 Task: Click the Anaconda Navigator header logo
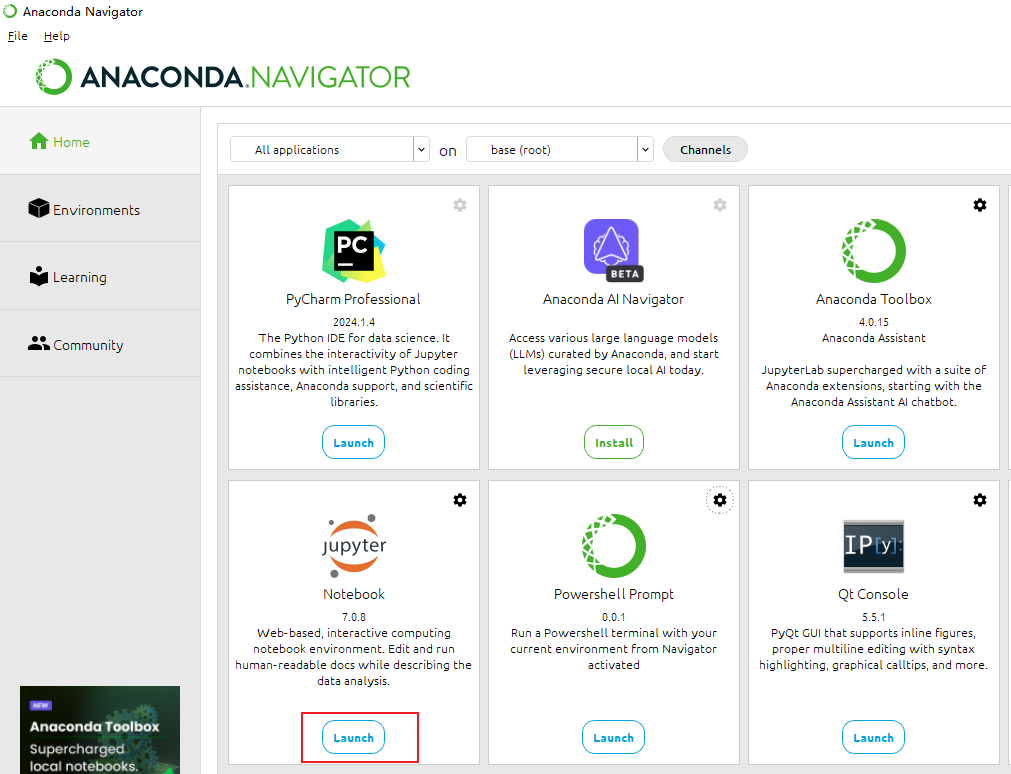[x=222, y=77]
